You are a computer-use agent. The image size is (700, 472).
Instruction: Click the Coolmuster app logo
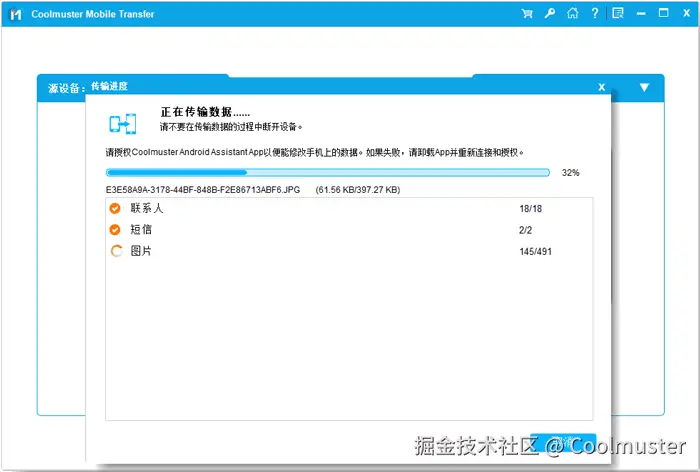pyautogui.click(x=16, y=14)
